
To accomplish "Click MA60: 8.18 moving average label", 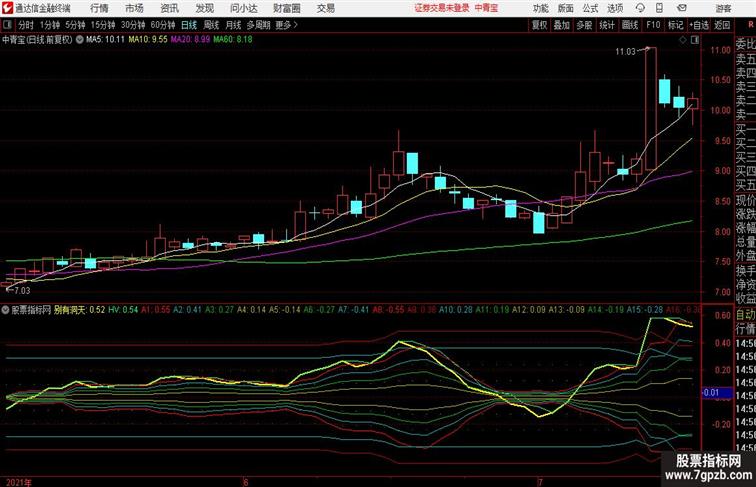I will 233,40.
